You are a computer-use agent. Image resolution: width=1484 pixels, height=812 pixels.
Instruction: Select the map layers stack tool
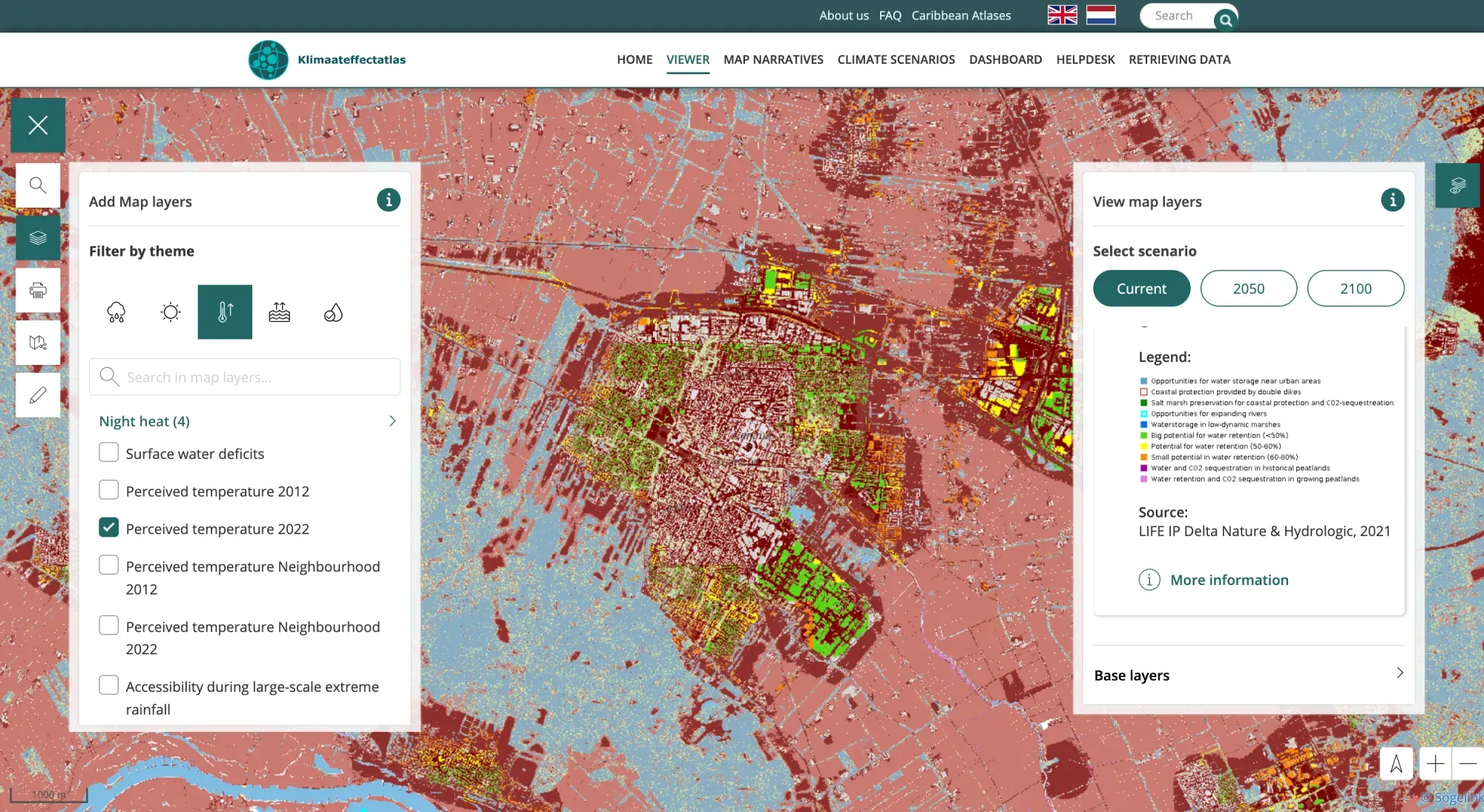coord(38,238)
